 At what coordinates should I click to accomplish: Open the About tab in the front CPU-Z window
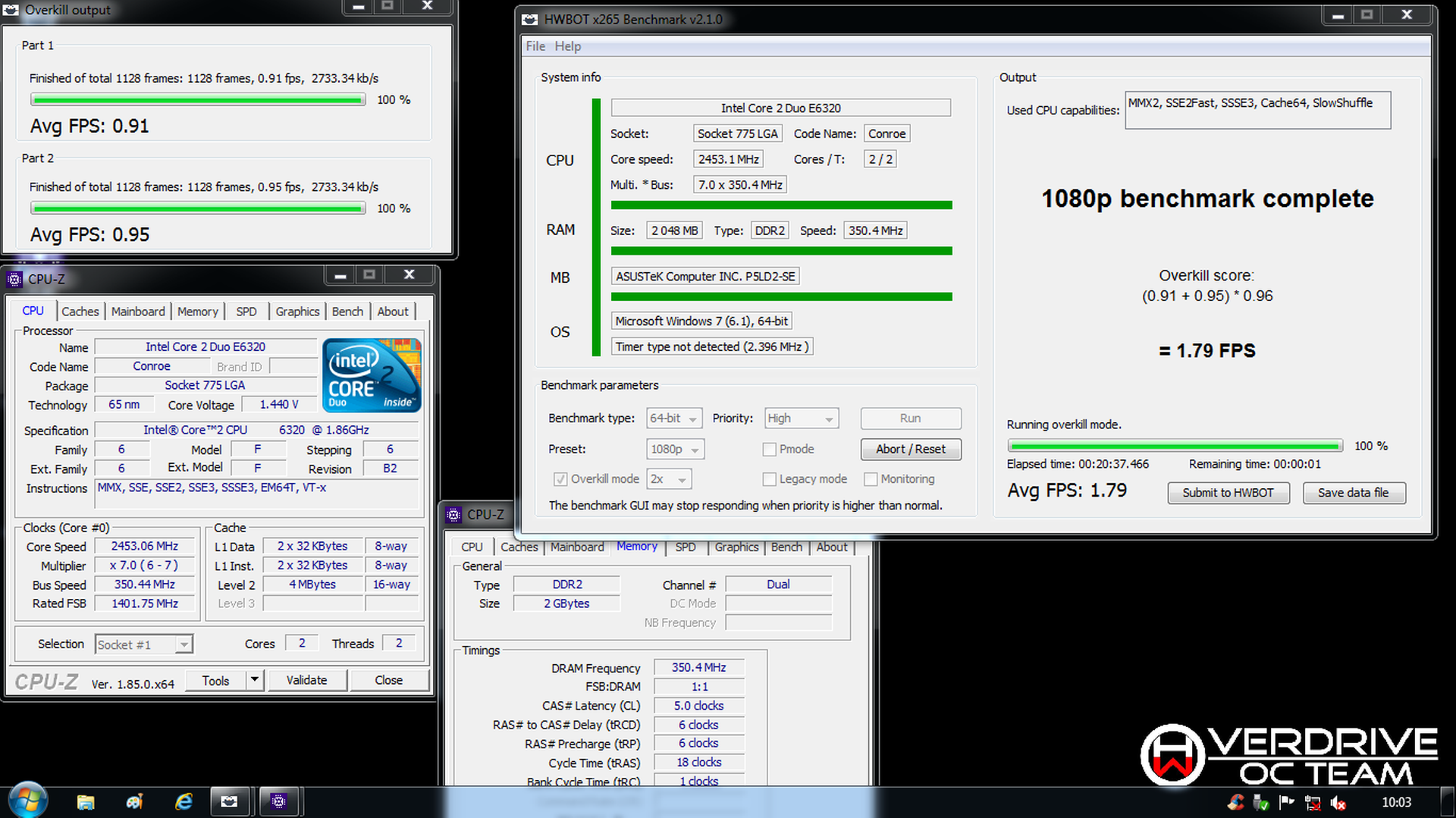point(392,312)
